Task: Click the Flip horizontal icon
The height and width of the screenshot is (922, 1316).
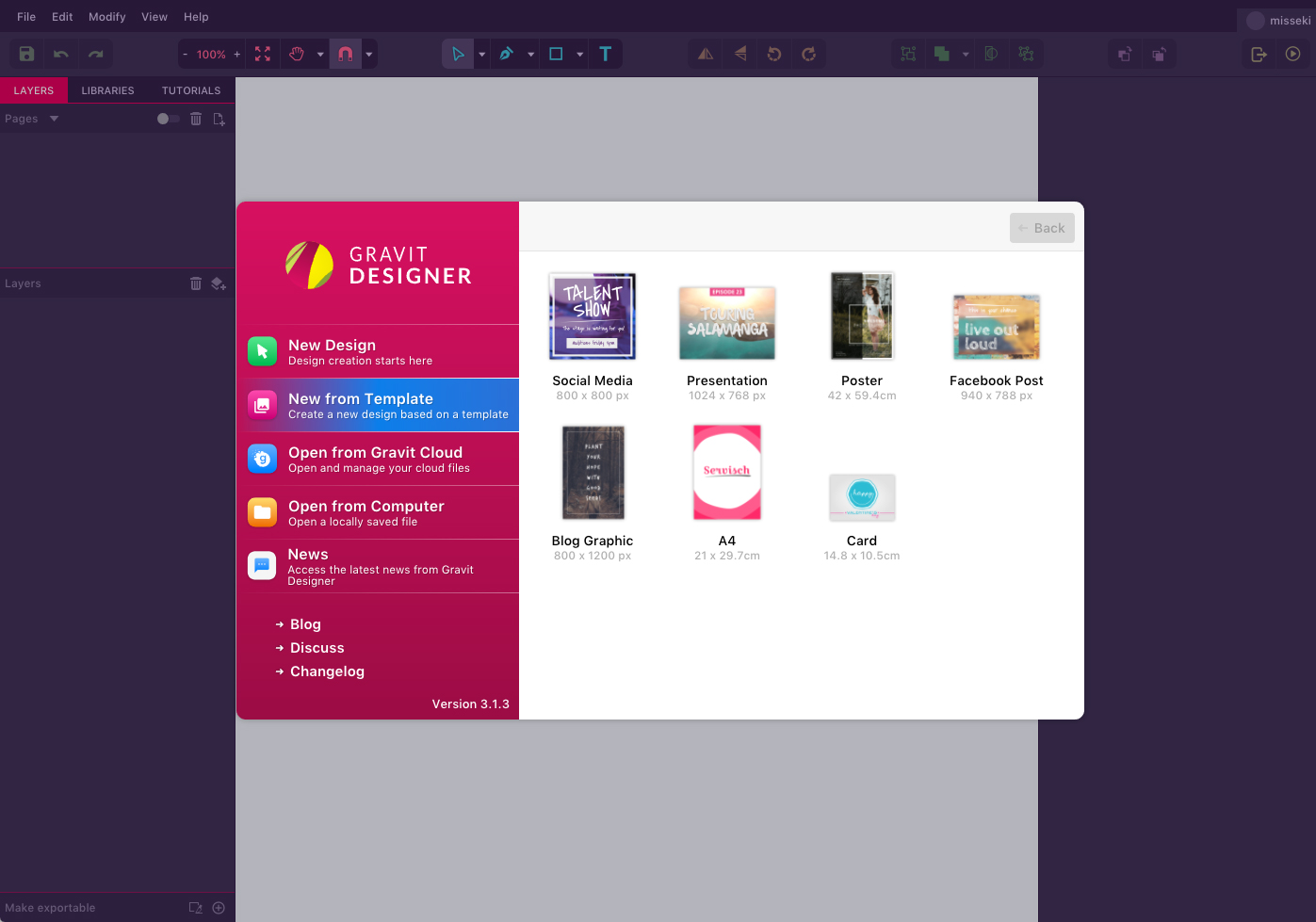Action: point(706,55)
